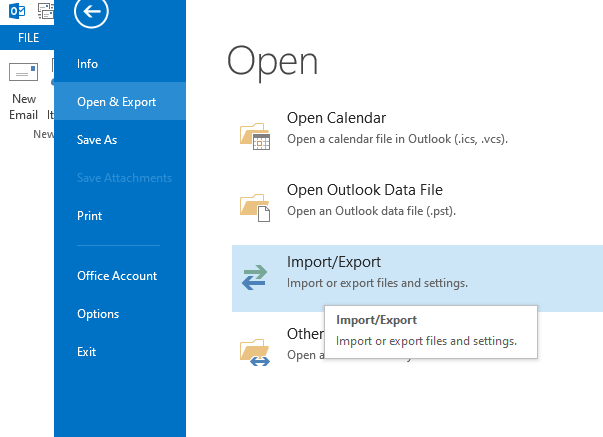Click the Other User's Folder heading text
Image resolution: width=603 pixels, height=437 pixels.
[x=305, y=334]
